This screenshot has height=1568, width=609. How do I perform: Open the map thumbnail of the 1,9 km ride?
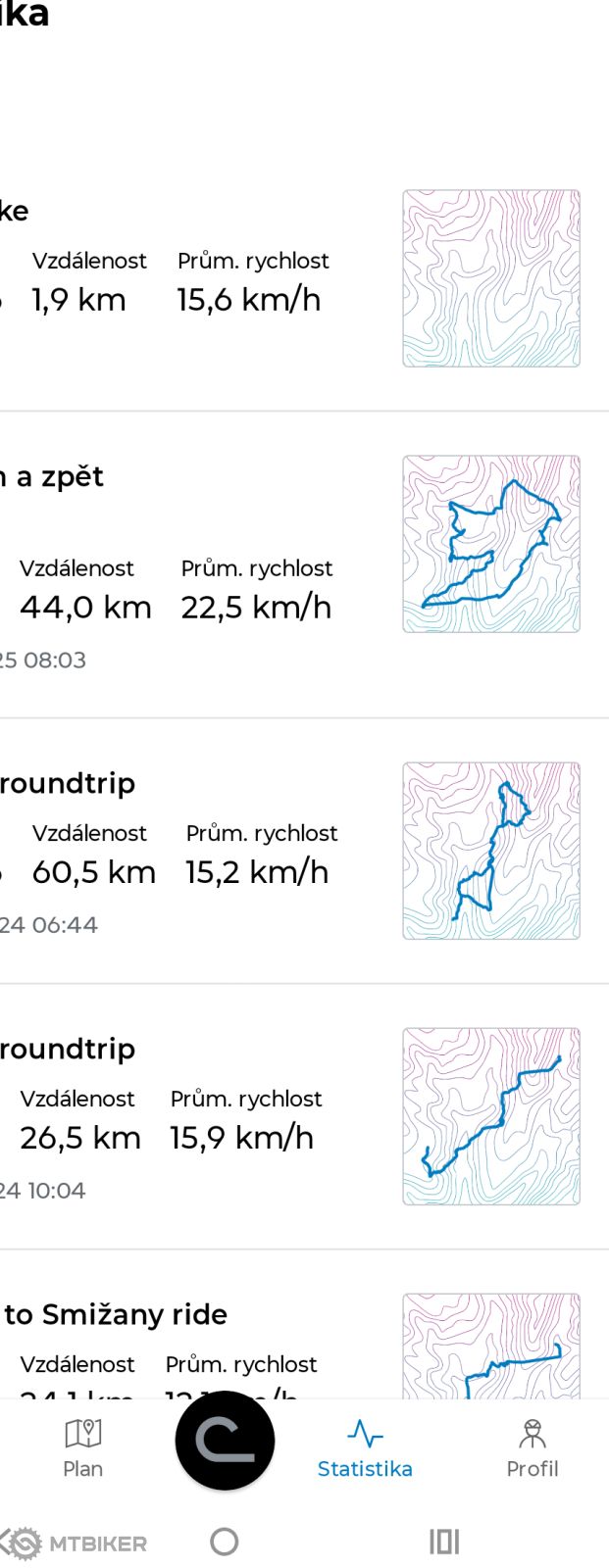point(491,278)
